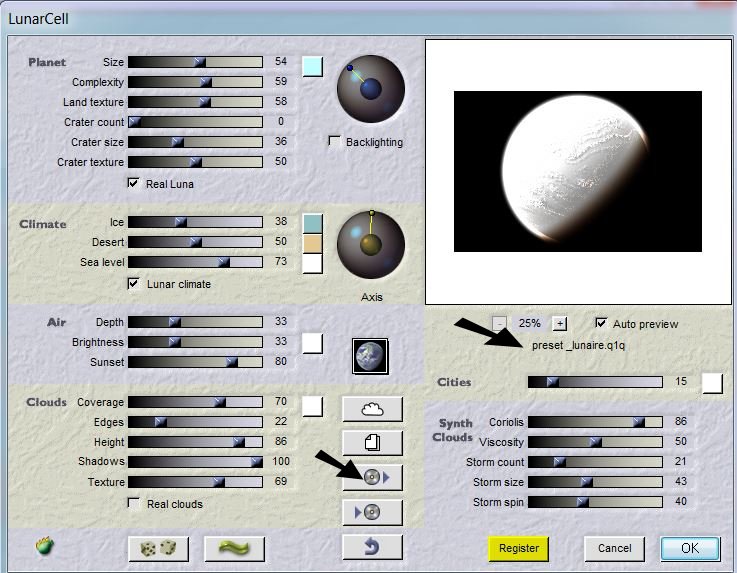Click the Ice slider
The width and height of the screenshot is (737, 573).
[196, 222]
